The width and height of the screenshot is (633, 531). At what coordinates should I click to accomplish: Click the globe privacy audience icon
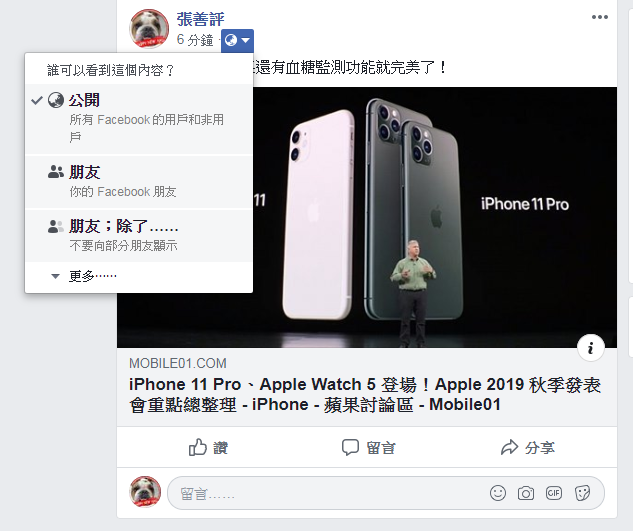coord(231,40)
